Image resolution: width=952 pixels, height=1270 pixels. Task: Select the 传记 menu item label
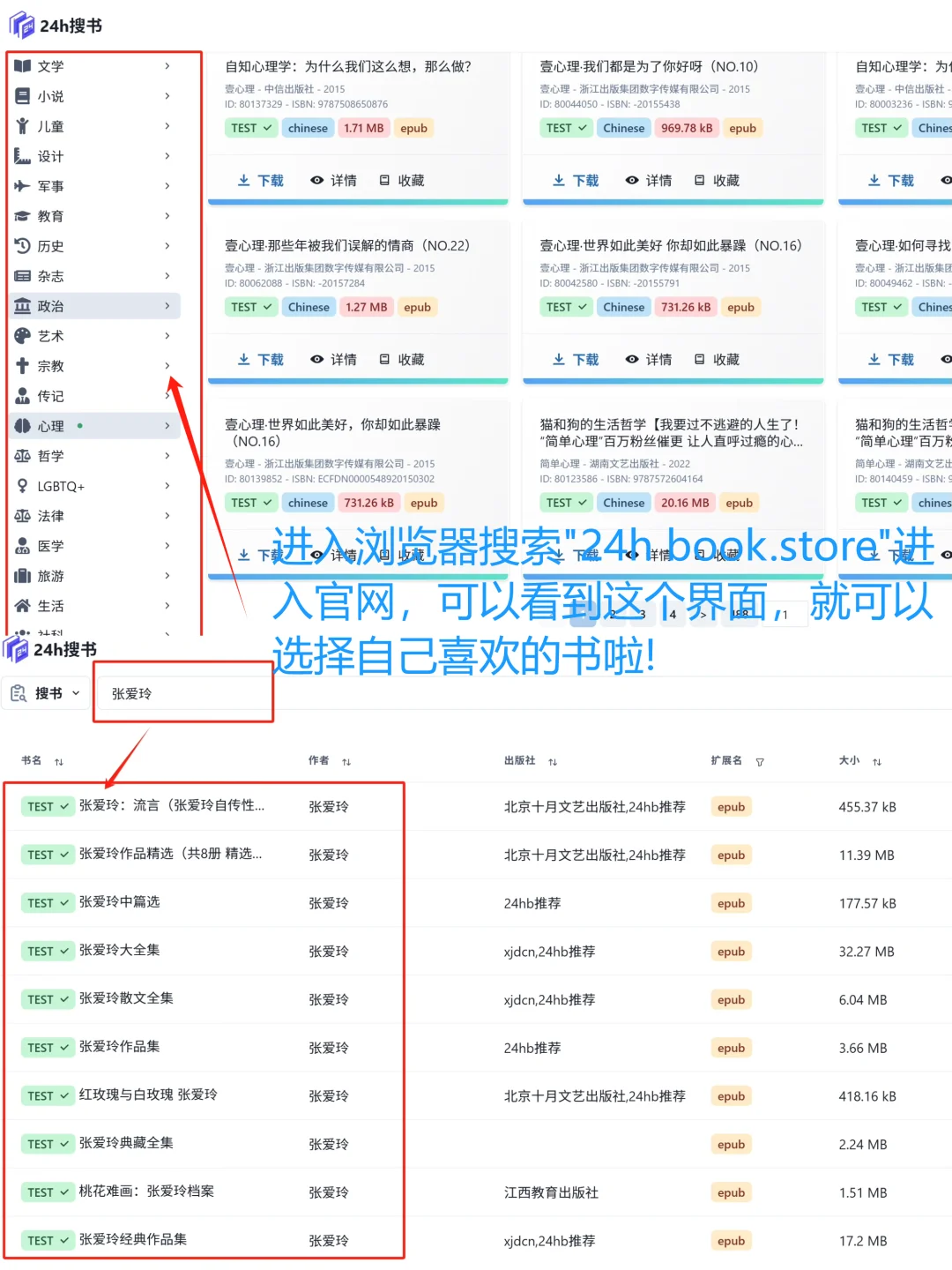click(x=51, y=396)
